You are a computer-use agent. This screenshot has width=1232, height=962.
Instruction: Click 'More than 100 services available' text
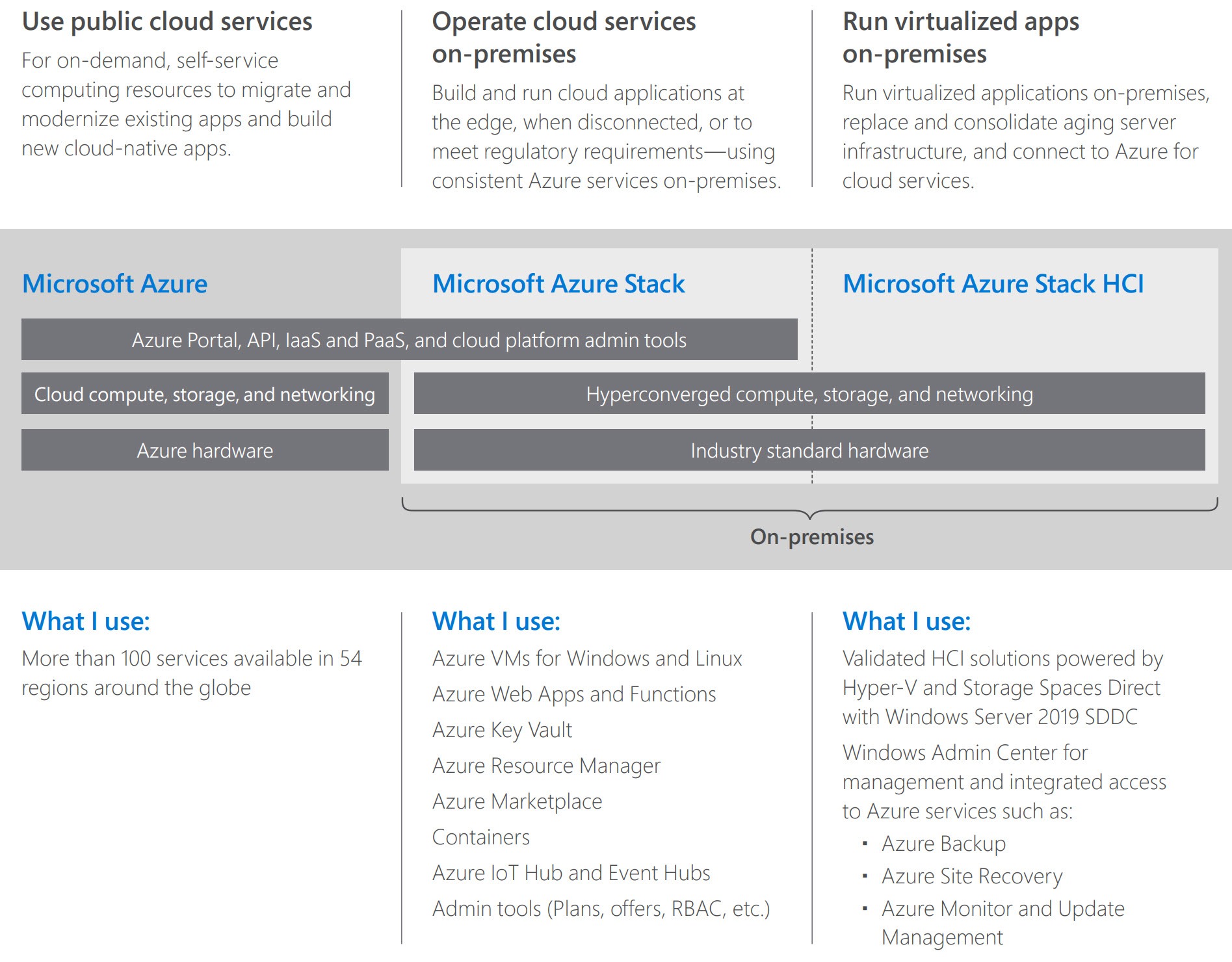pos(192,673)
